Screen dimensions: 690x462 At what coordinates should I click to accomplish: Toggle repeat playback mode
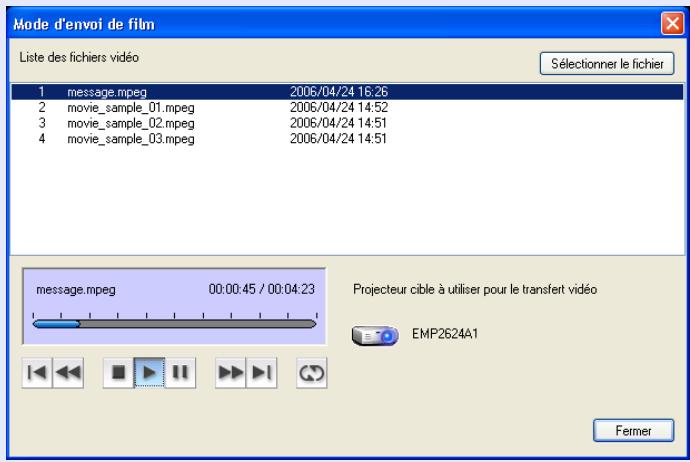(312, 373)
